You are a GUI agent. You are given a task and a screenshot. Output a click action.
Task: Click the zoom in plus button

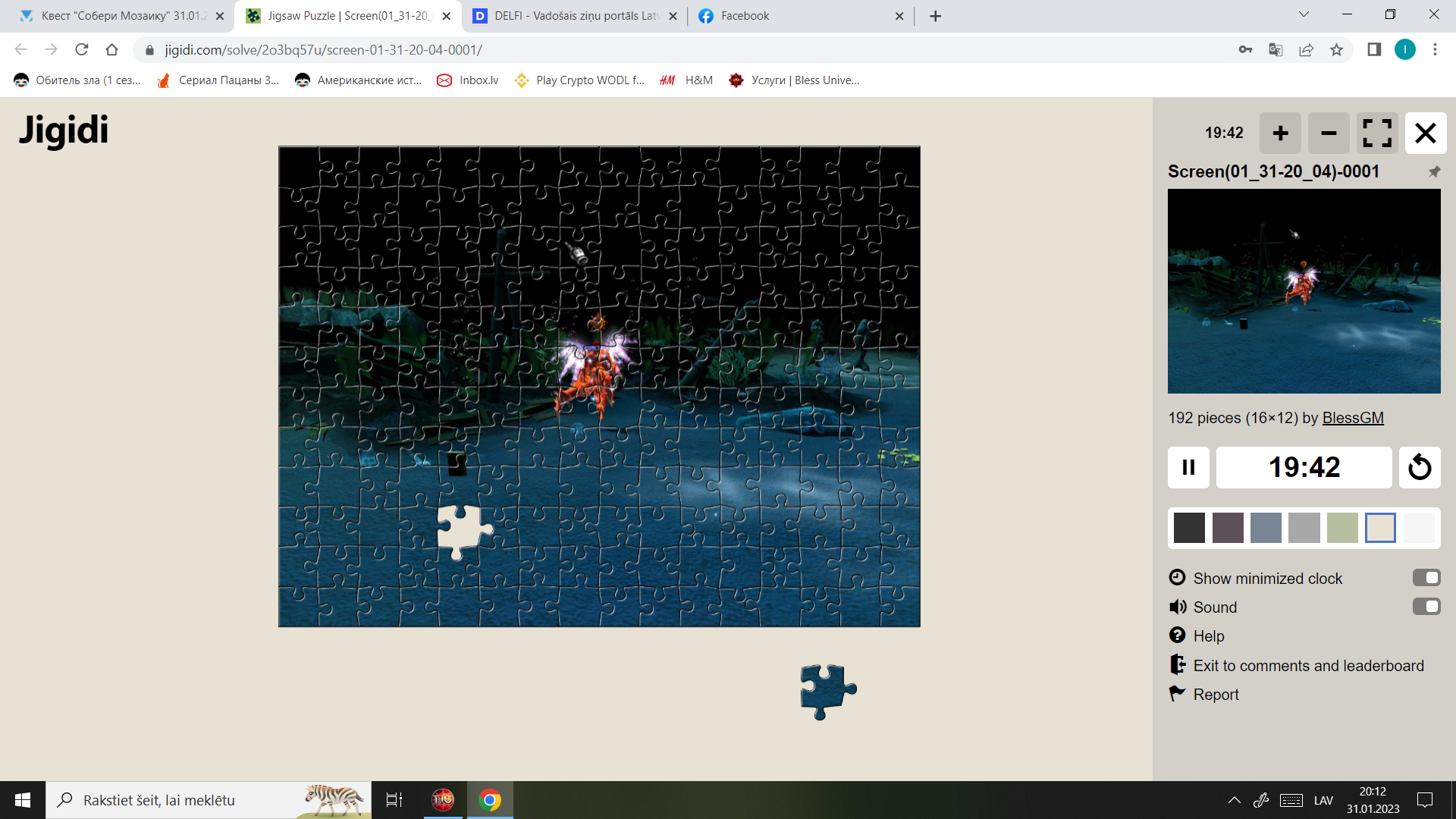[1281, 132]
